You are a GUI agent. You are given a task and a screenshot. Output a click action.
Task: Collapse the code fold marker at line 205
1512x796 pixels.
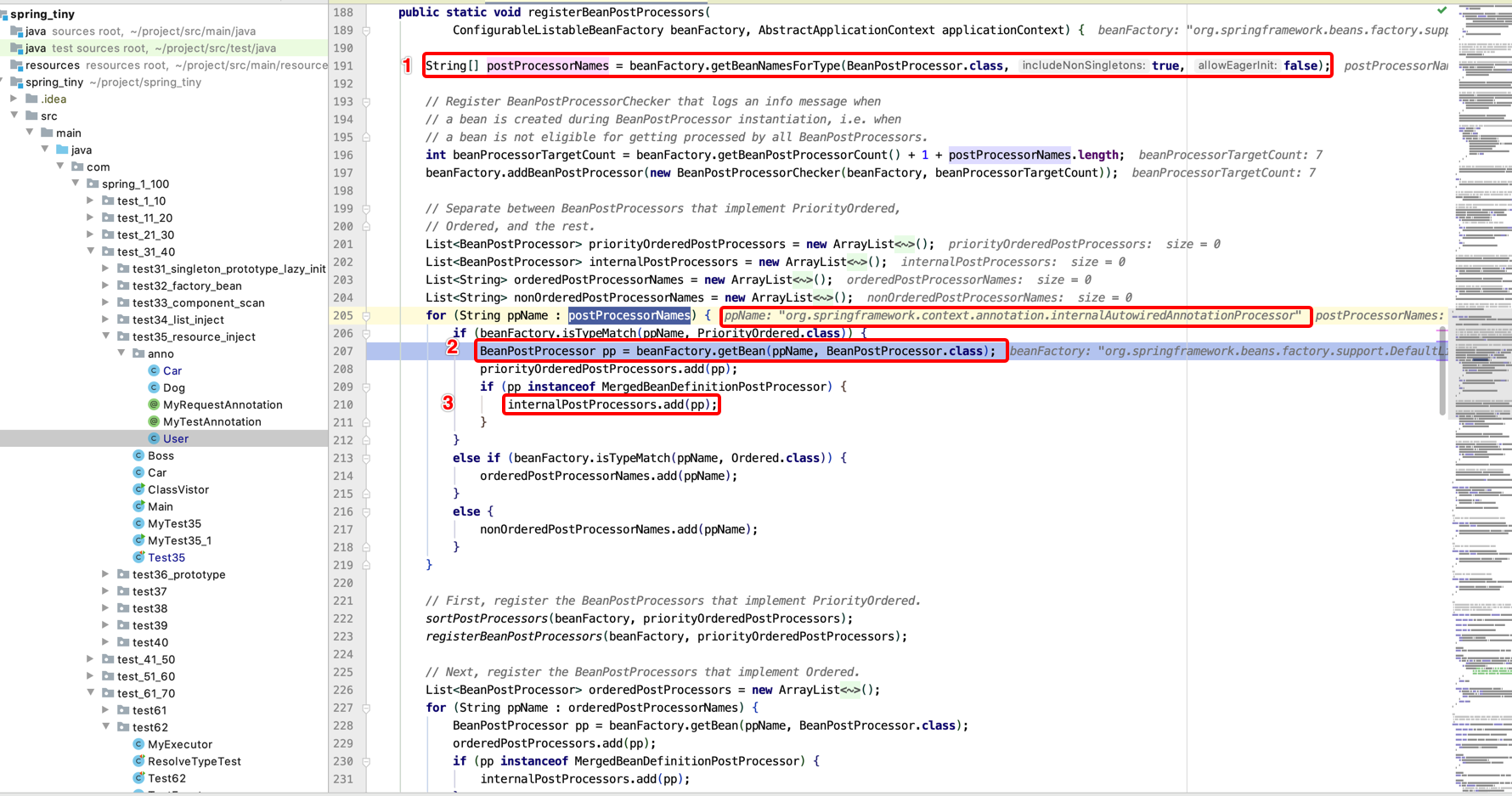click(x=366, y=315)
